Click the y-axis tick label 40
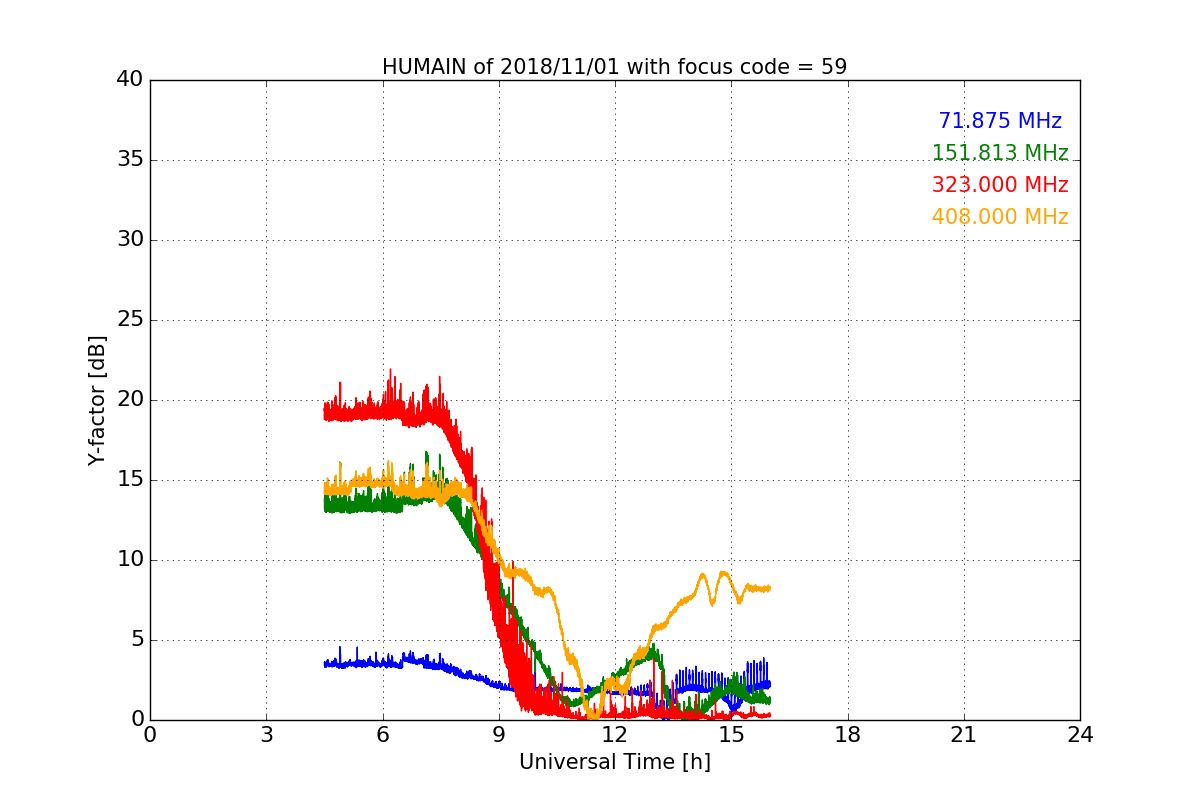This screenshot has height=800, width=1200. 130,80
